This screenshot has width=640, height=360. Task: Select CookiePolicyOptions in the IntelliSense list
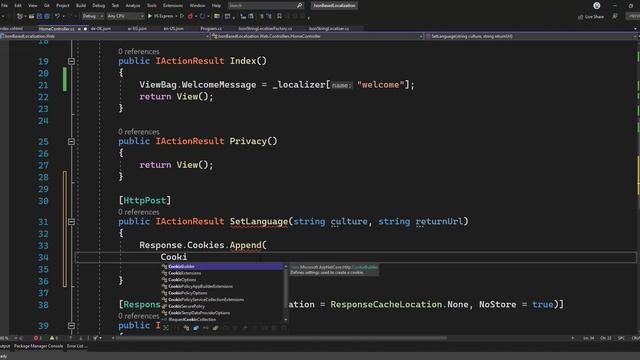coord(221,293)
